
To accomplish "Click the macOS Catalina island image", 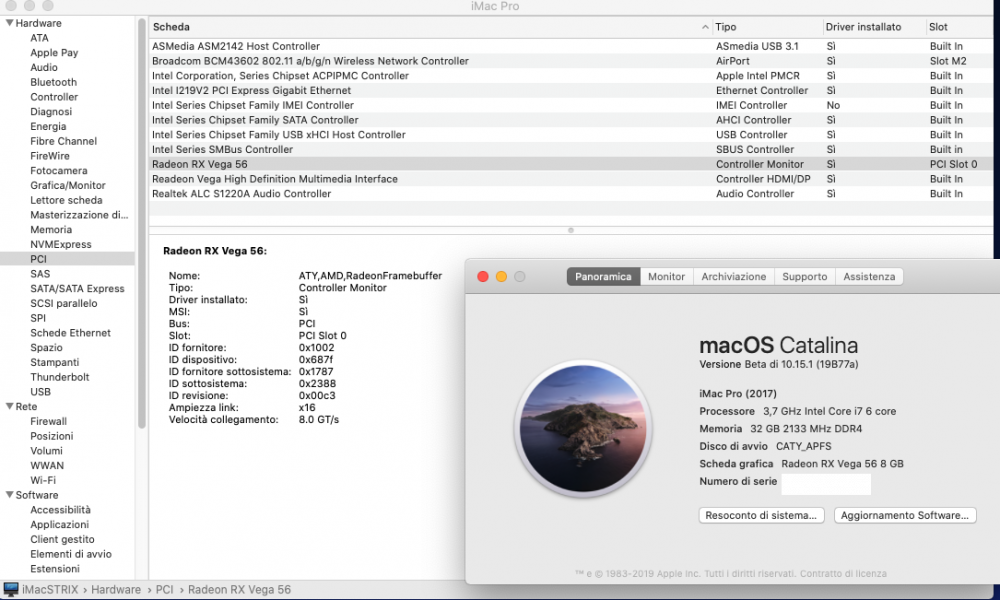I will 583,428.
